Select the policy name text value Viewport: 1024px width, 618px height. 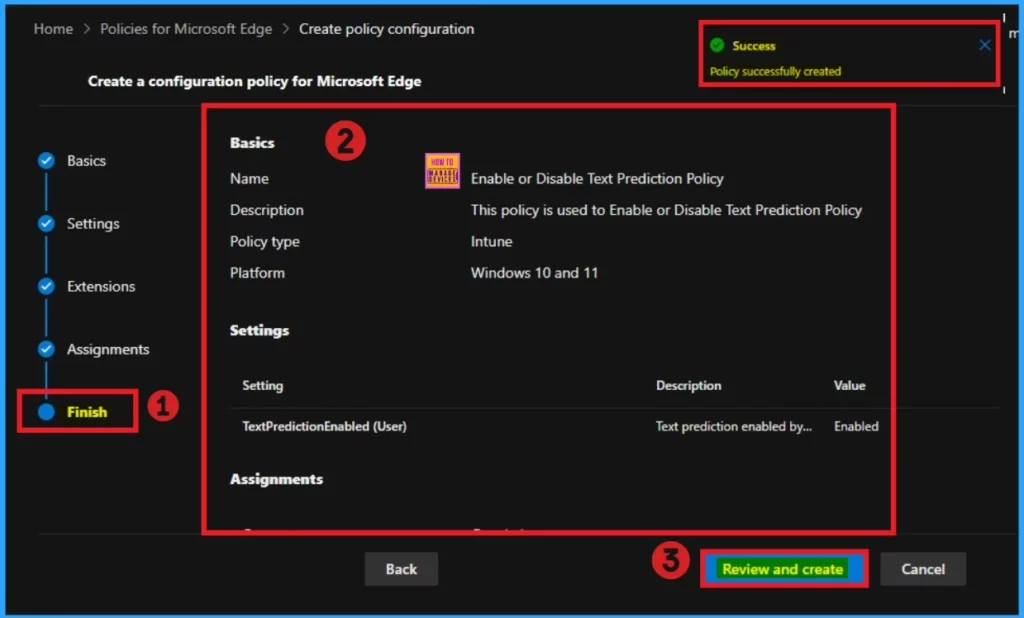pyautogui.click(x=597, y=178)
